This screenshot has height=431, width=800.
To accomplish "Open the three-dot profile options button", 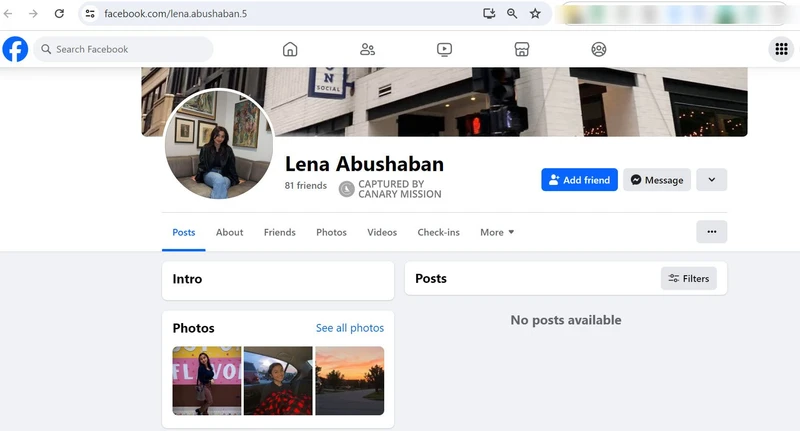I will click(x=711, y=232).
